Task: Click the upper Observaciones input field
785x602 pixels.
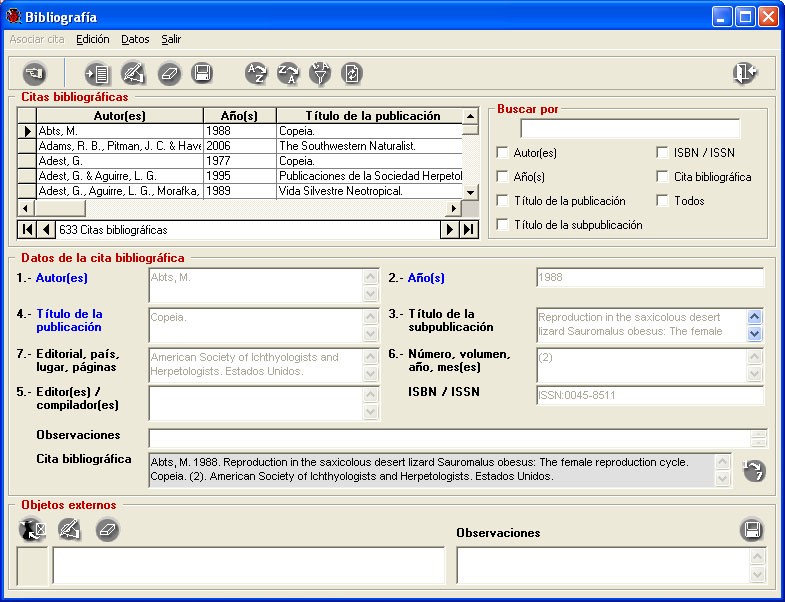Action: click(x=449, y=438)
